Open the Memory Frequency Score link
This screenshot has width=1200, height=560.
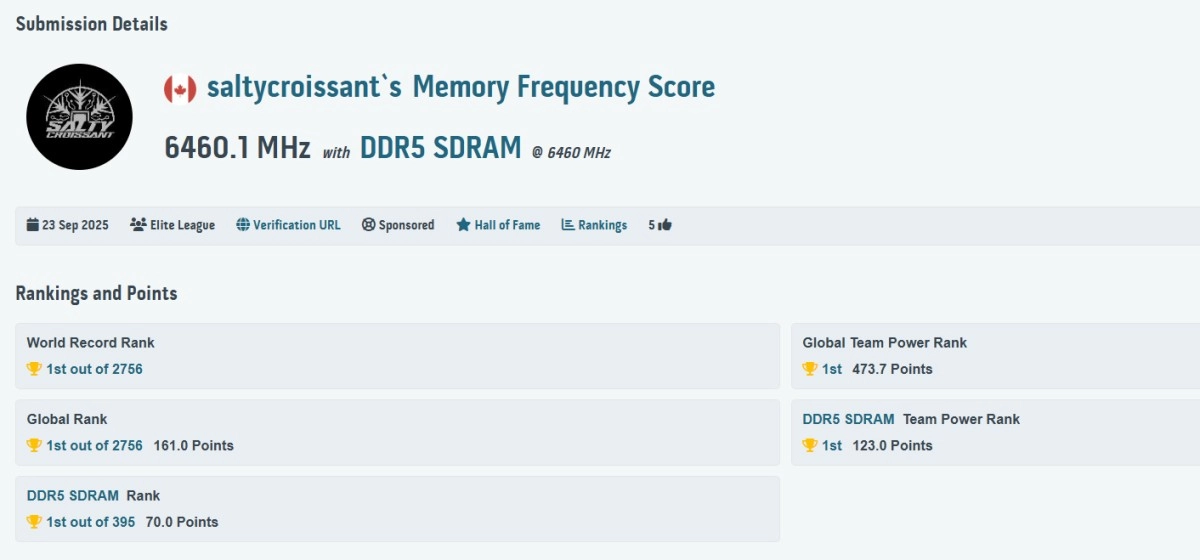(x=564, y=87)
